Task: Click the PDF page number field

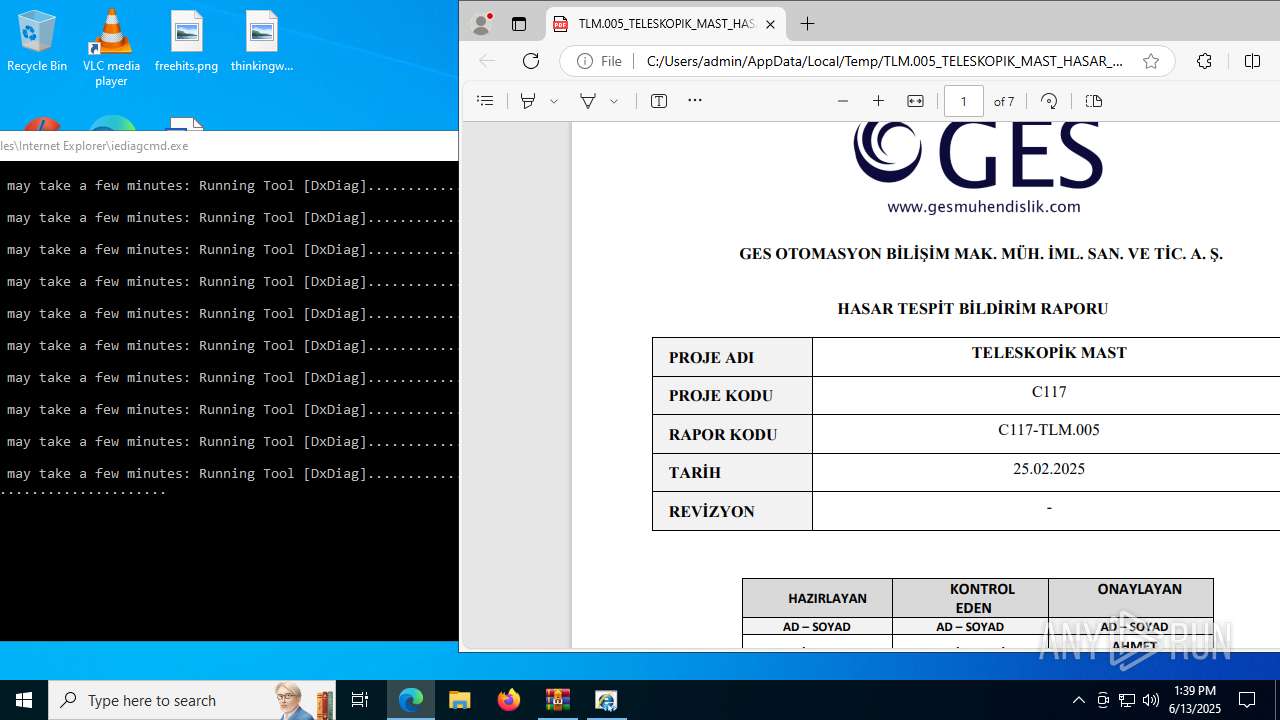Action: [x=964, y=101]
